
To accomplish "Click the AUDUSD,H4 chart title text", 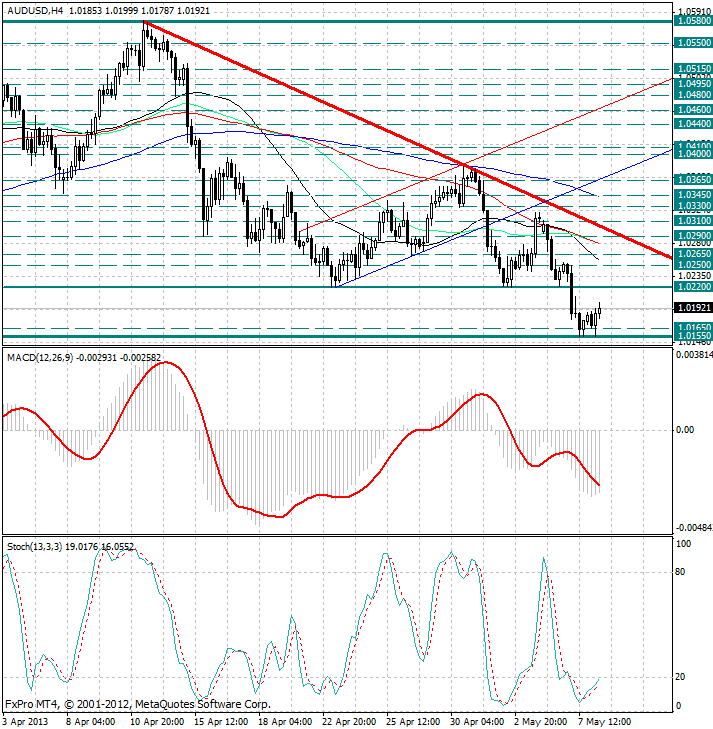I will [35, 11].
